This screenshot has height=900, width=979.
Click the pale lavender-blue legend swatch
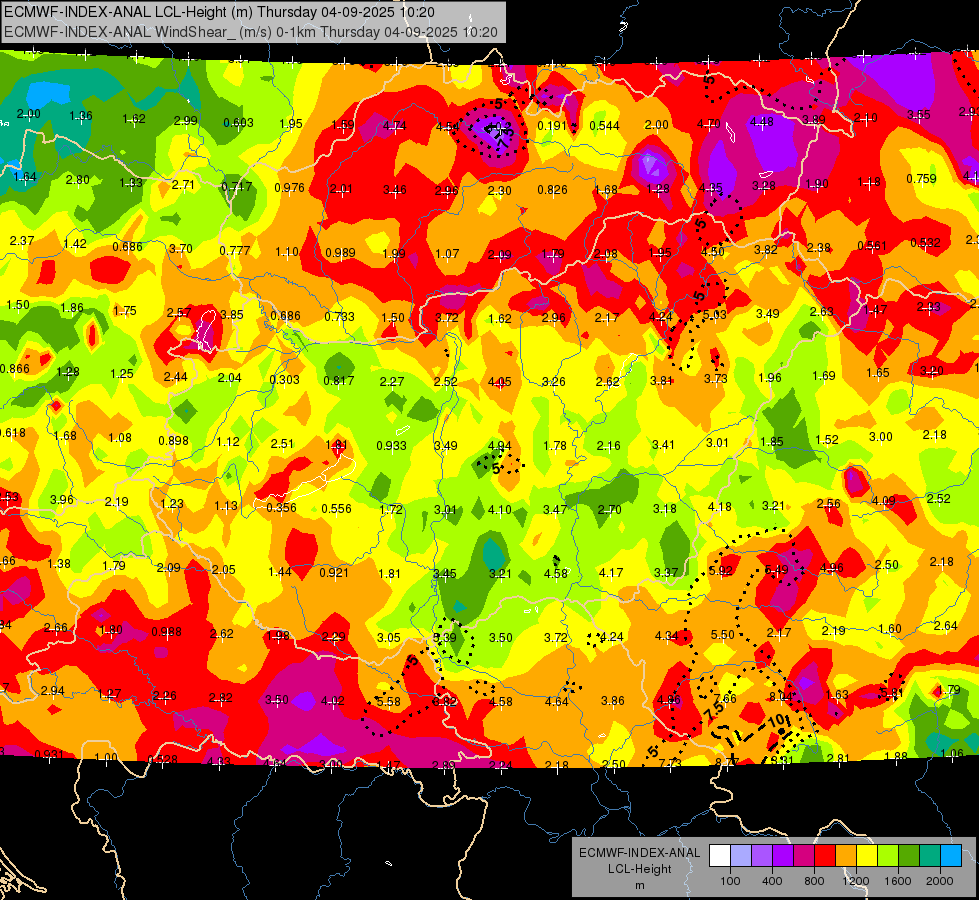[741, 855]
